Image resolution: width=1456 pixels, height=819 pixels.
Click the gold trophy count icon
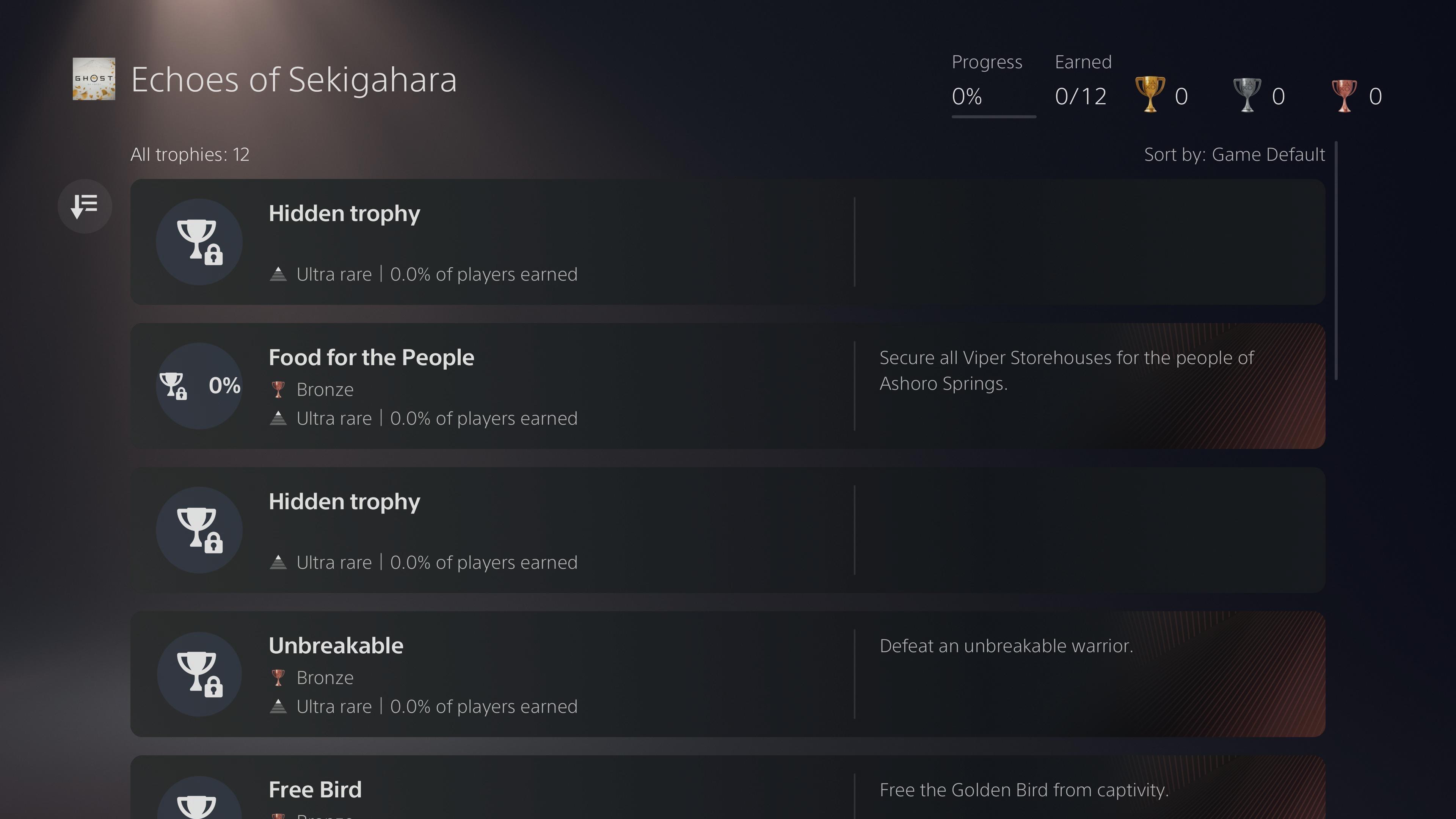(1150, 94)
